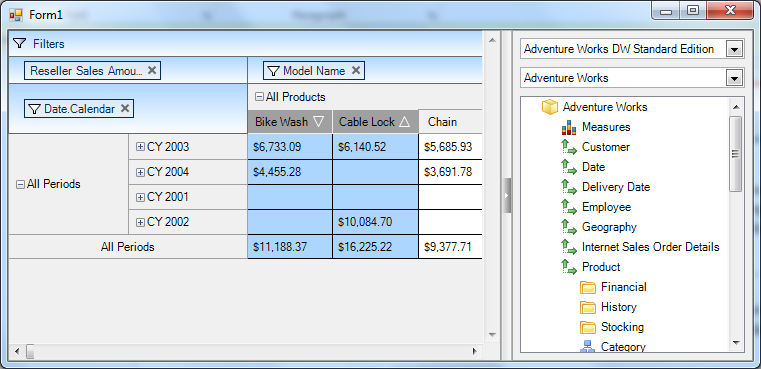Open the Model Name filter funnel
The image size is (761, 369).
(274, 71)
